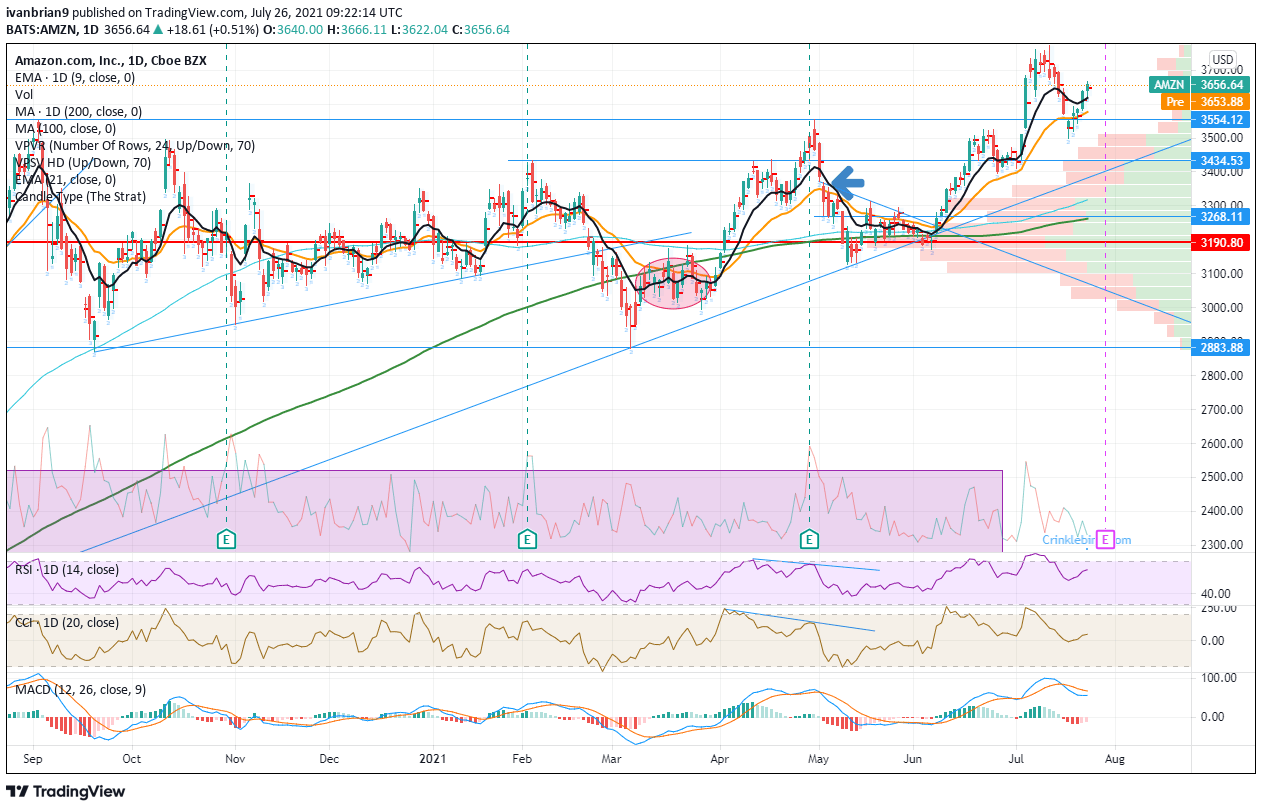
Task: Click 3000.00 on the price axis
Action: pos(1223,308)
